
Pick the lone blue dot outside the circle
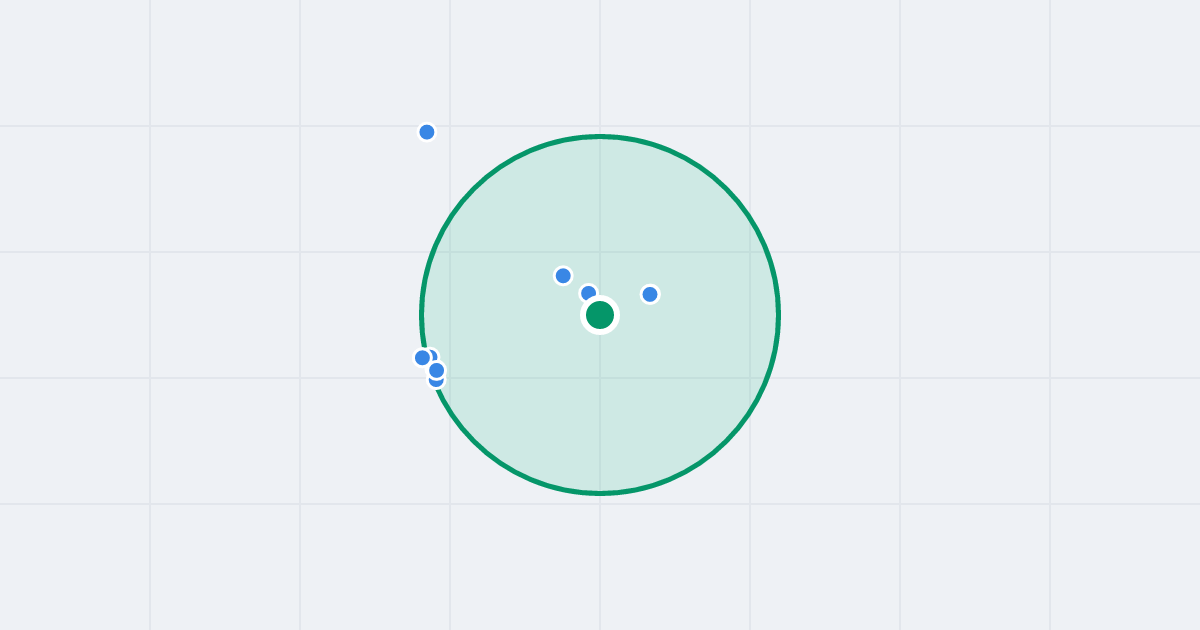click(x=427, y=132)
